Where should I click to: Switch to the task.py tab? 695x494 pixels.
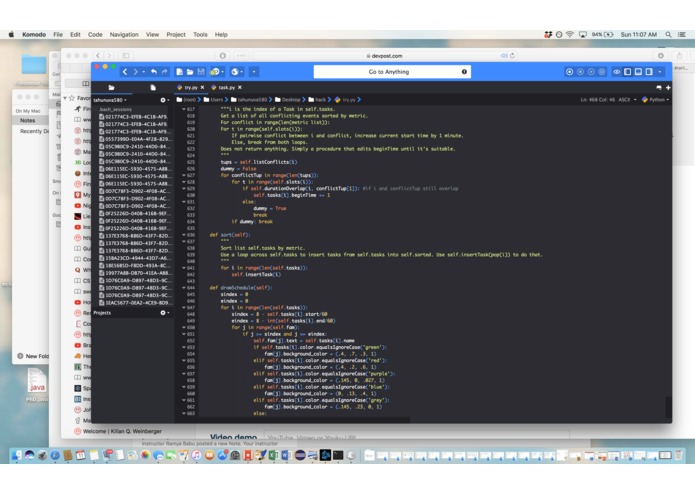click(226, 88)
